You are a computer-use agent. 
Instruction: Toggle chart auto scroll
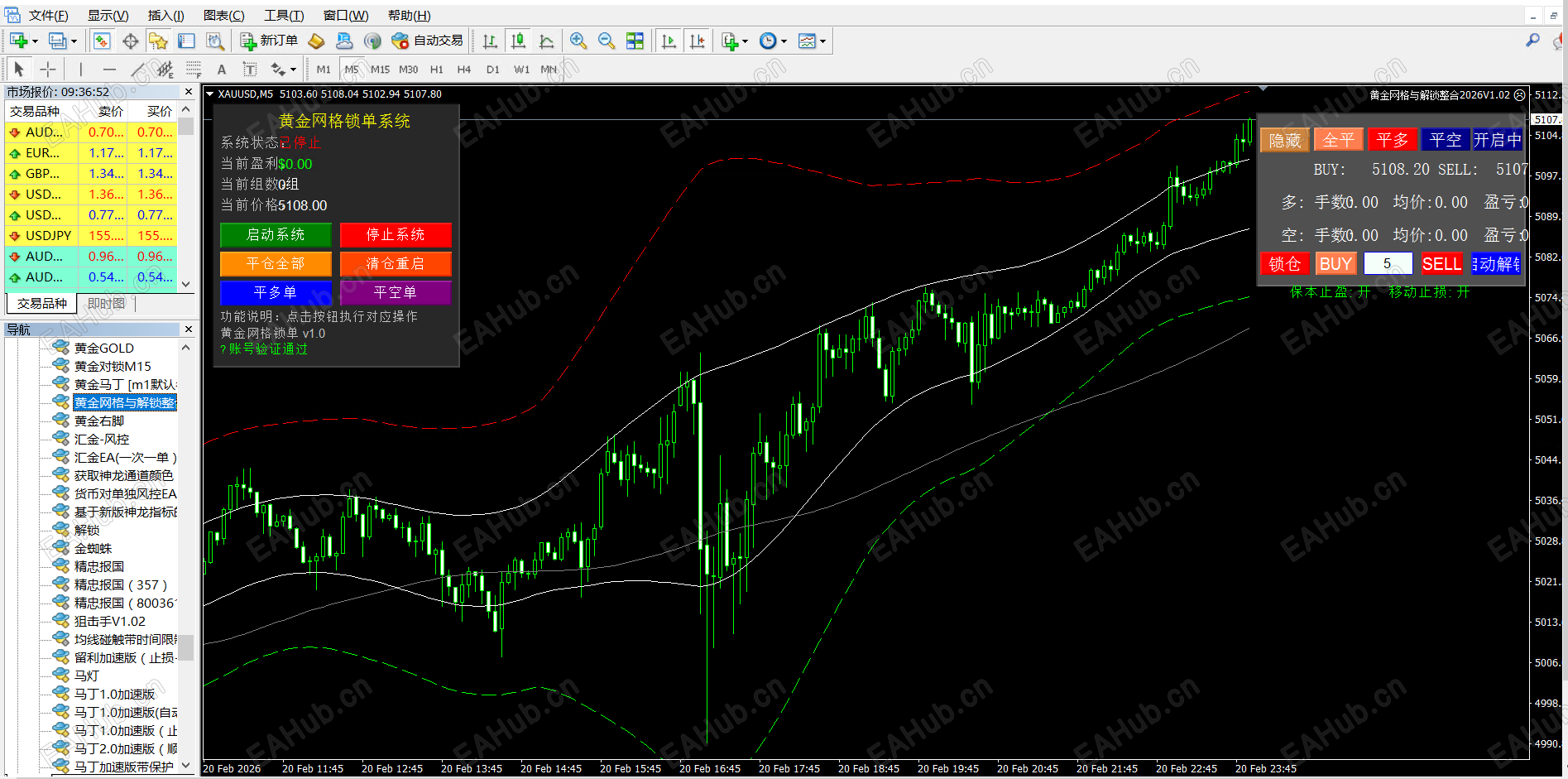pos(669,41)
